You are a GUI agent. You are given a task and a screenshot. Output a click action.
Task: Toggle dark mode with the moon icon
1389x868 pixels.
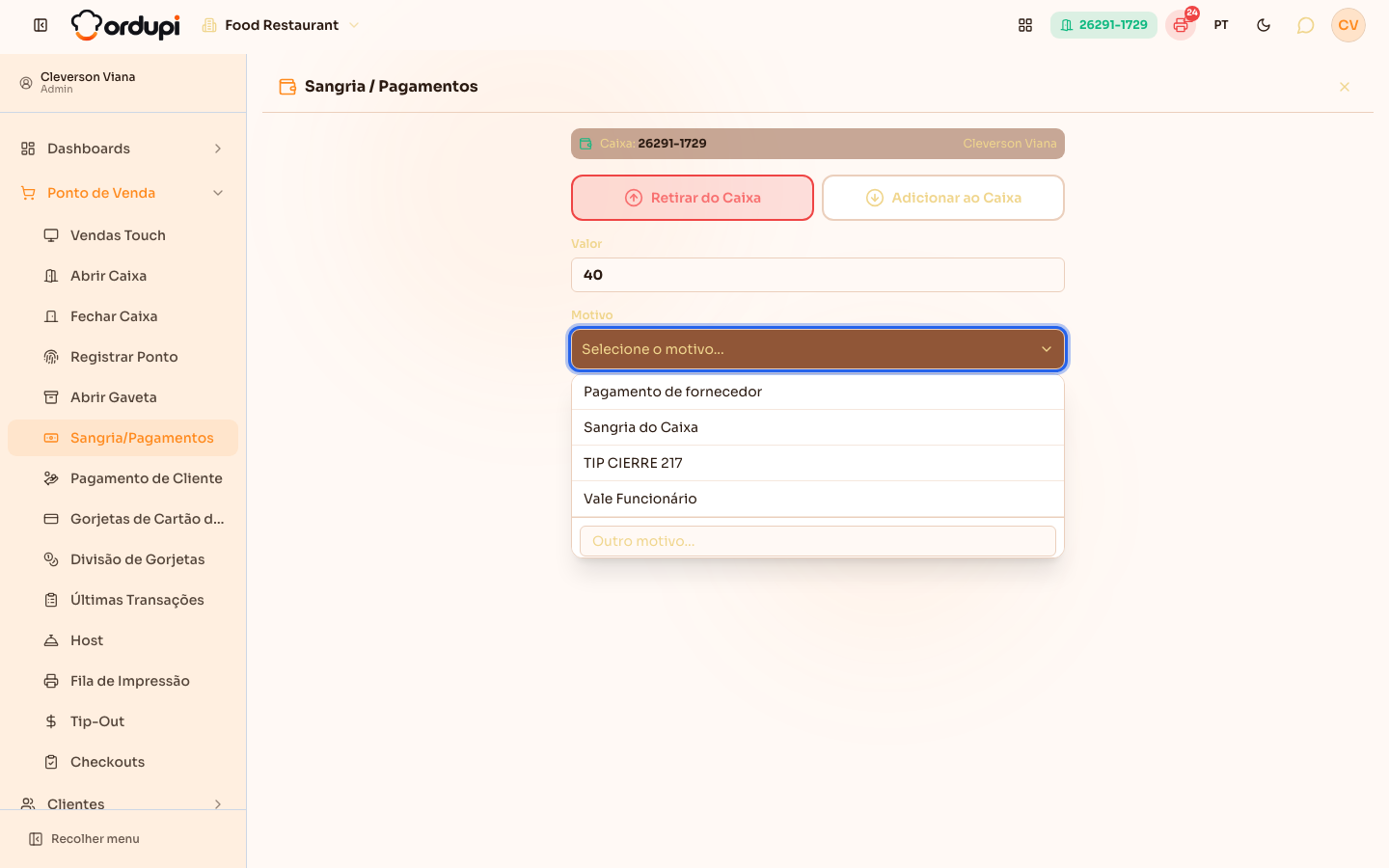[x=1264, y=25]
